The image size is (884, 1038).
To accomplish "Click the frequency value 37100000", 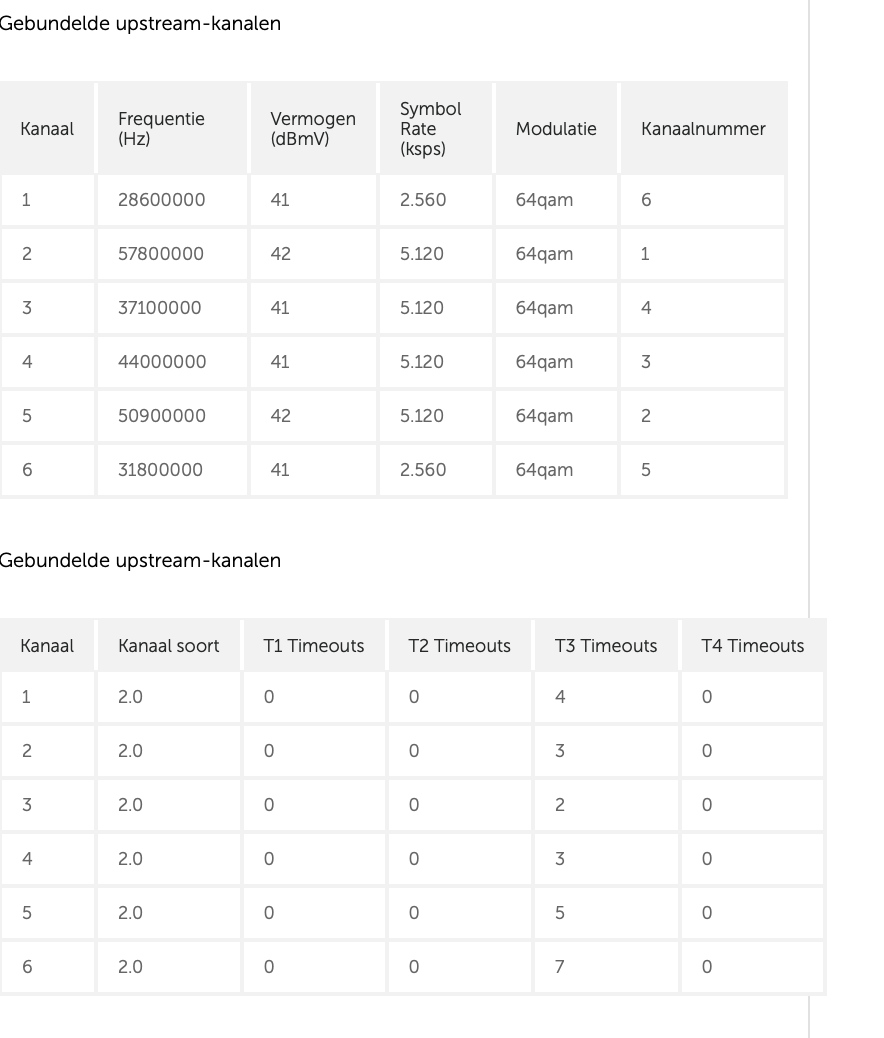I will click(x=160, y=308).
